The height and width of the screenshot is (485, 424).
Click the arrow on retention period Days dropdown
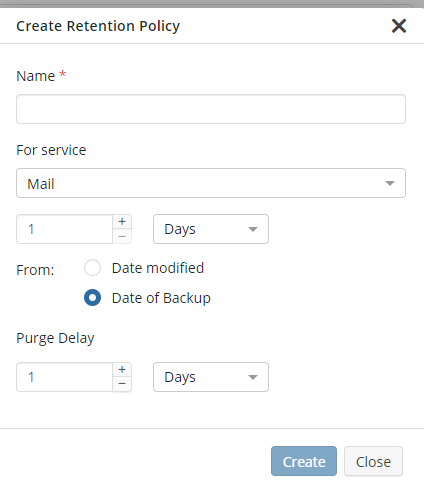click(x=253, y=229)
